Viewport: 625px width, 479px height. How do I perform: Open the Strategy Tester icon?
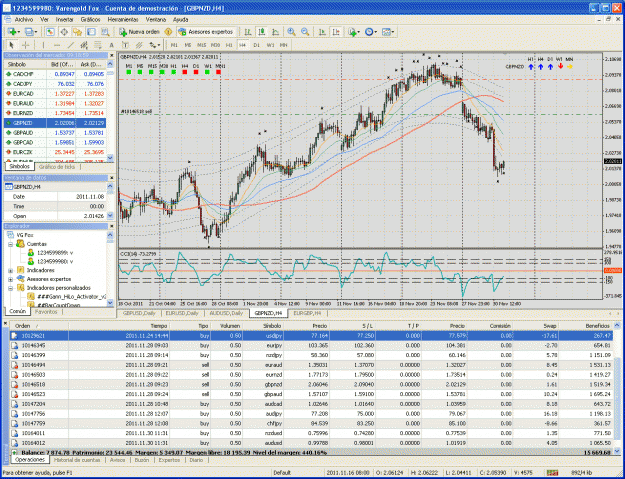pyautogui.click(x=105, y=32)
